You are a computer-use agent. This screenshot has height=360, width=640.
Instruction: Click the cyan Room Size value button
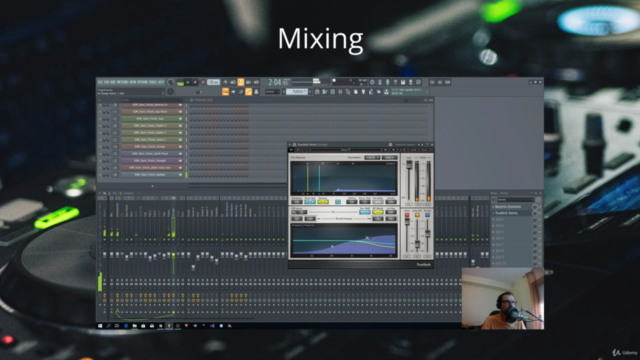(310, 202)
